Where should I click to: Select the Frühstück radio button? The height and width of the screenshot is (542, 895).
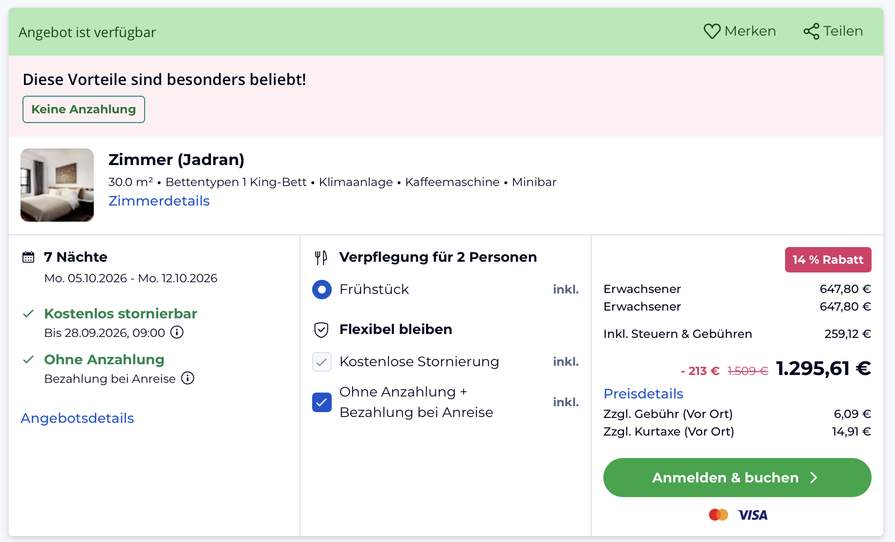[x=322, y=290]
